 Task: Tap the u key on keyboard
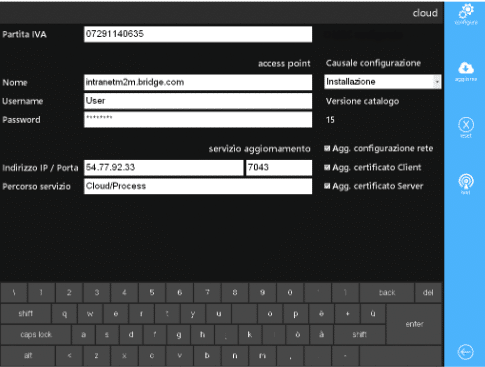point(218,314)
